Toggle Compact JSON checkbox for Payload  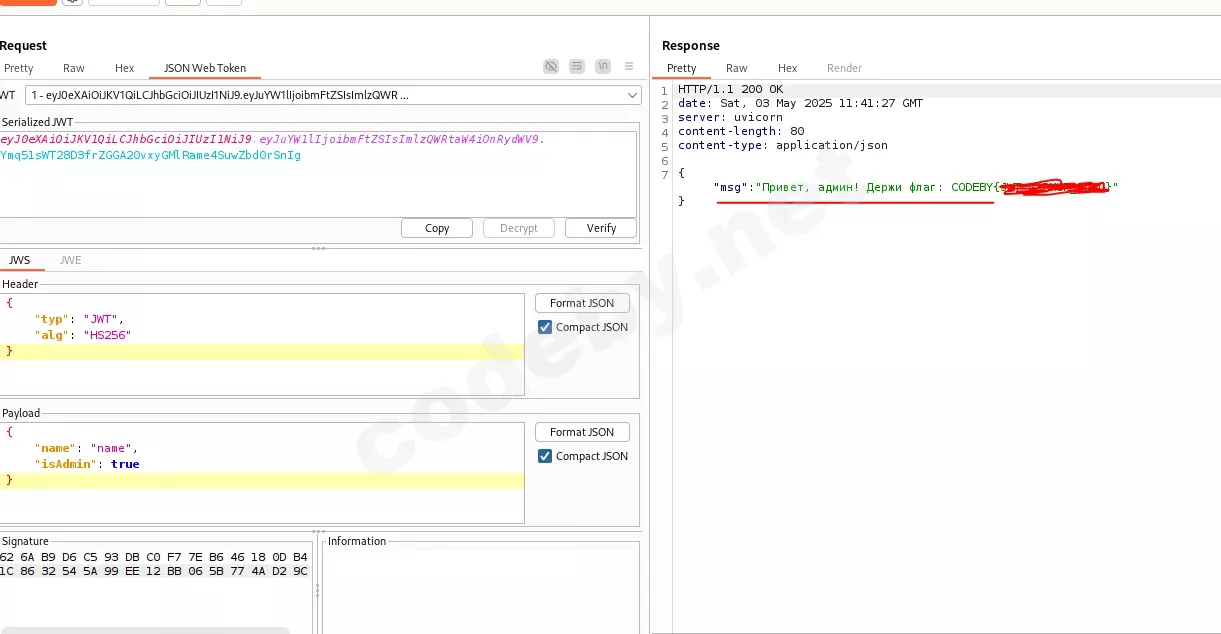545,456
